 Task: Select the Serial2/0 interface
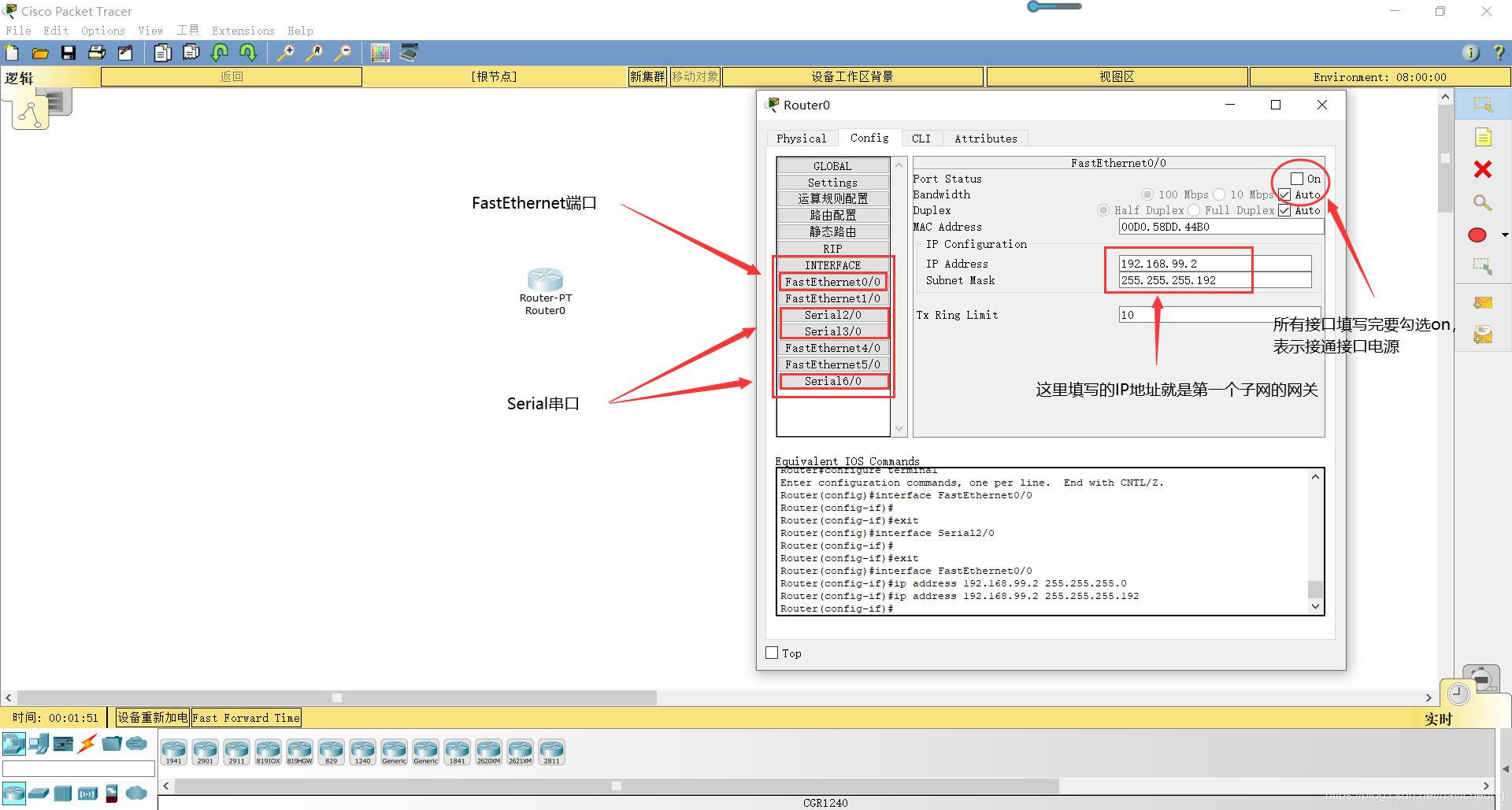(x=832, y=314)
